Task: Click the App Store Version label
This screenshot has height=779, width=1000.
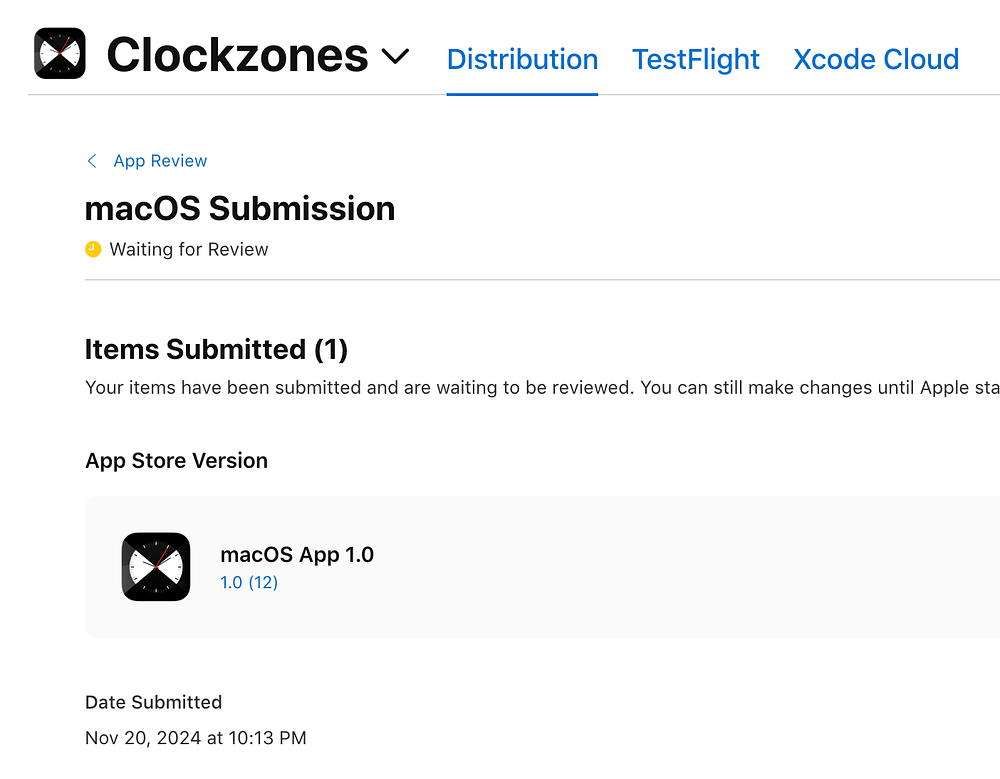Action: click(x=176, y=461)
